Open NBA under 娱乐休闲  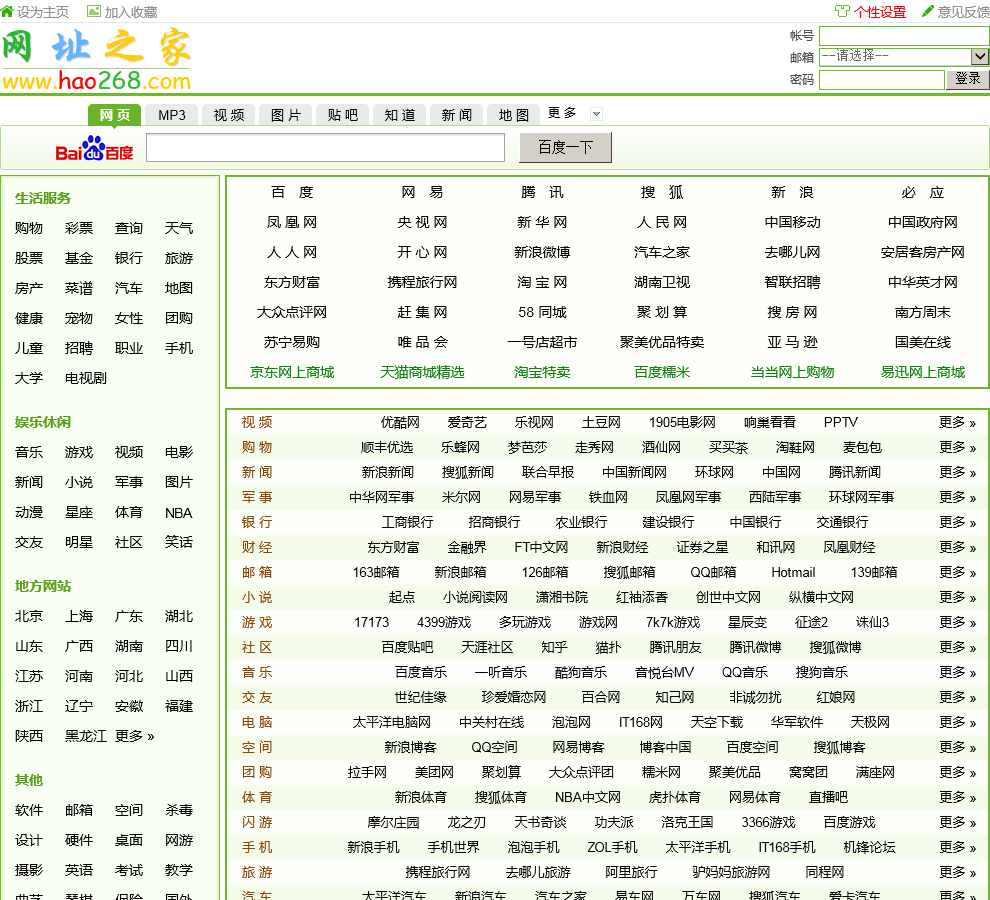(x=178, y=513)
